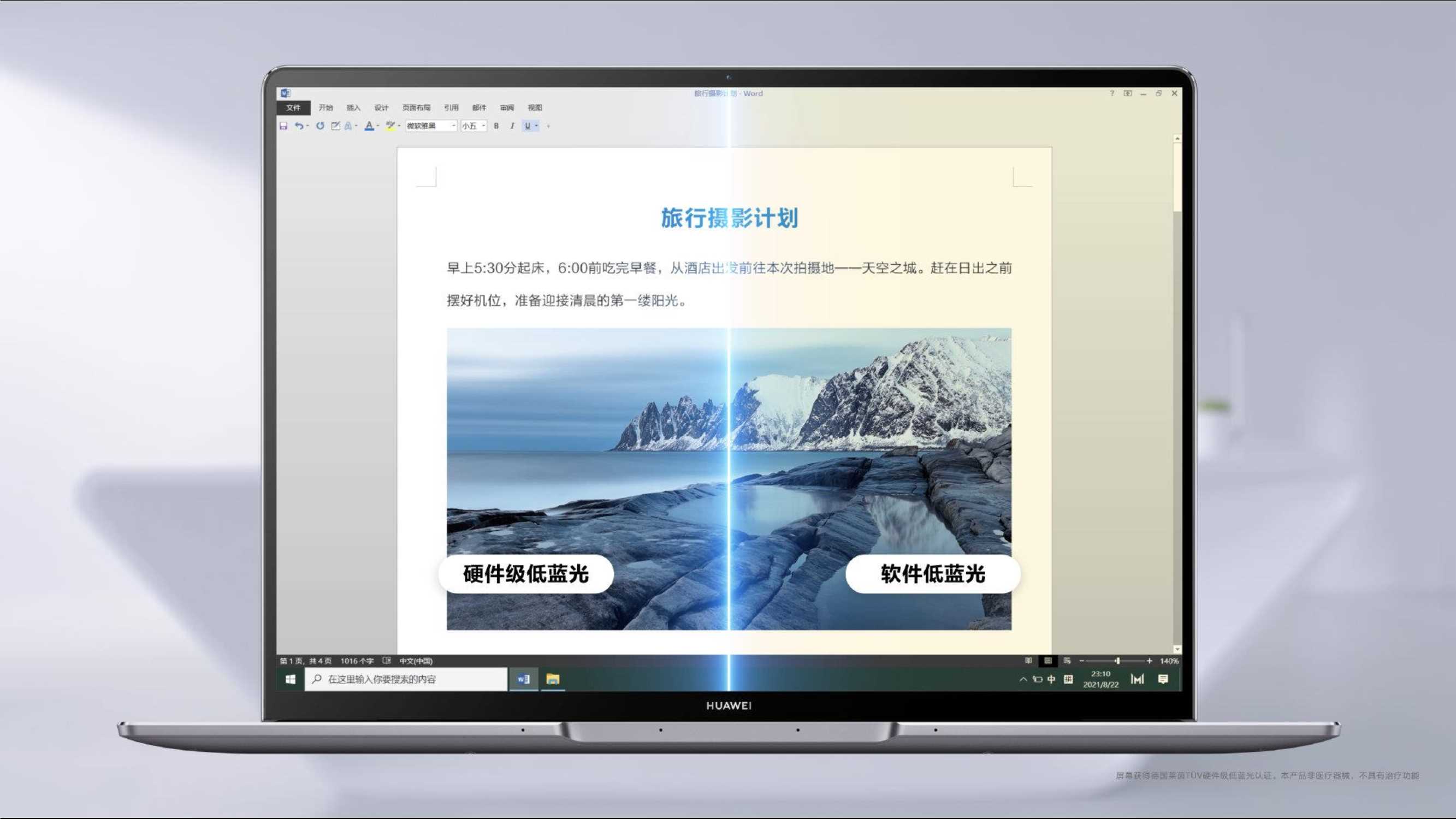Open the font name dropdown showing 微软雅黑
Screen dimensions: 1456x819
pyautogui.click(x=455, y=126)
